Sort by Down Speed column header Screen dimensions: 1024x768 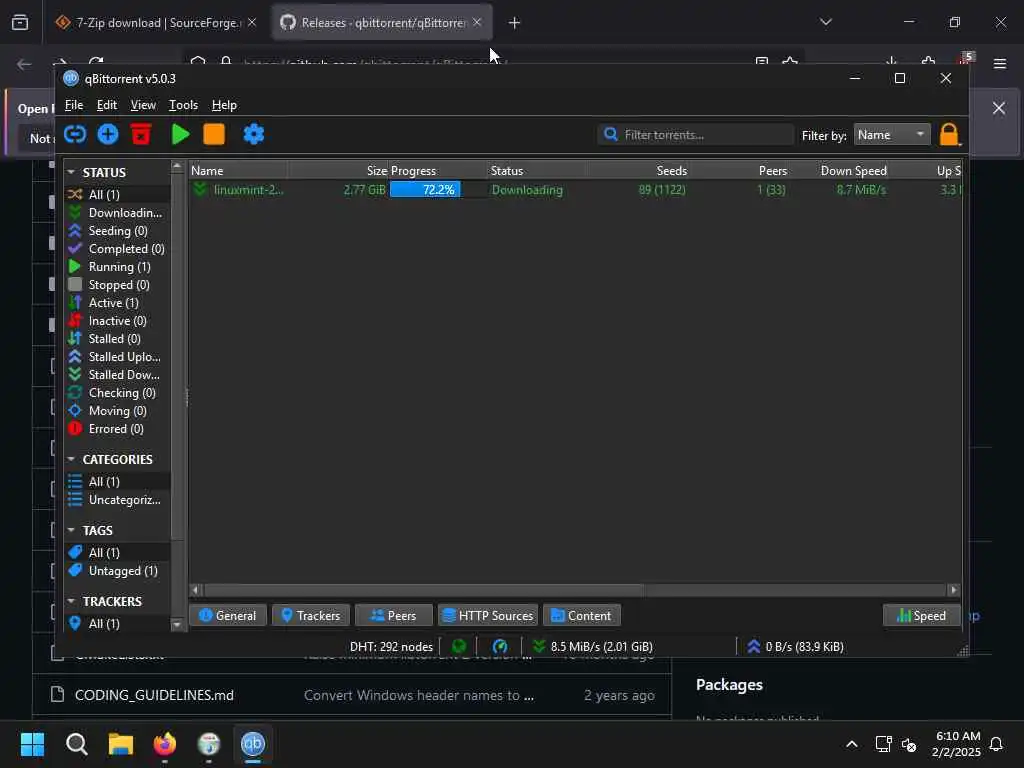(840, 170)
